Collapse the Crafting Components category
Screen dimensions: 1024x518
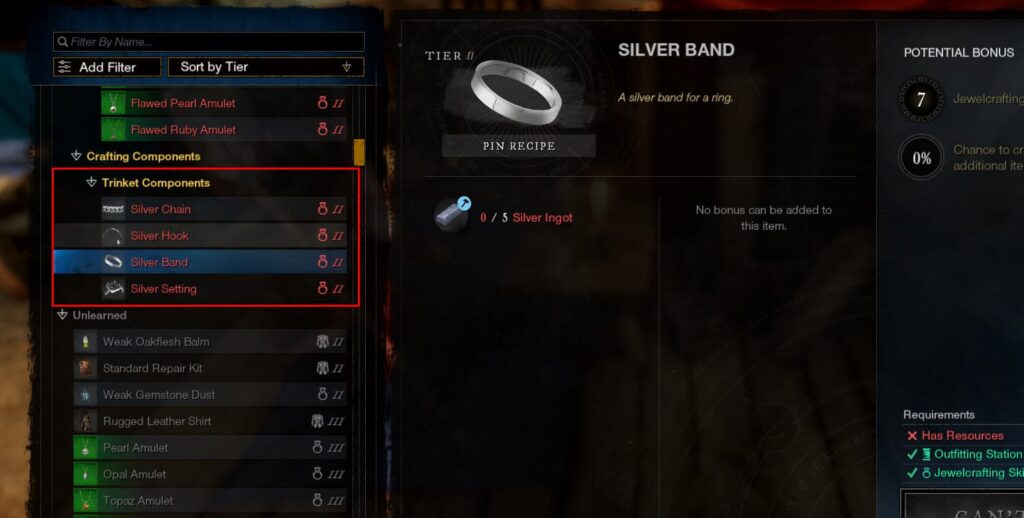click(x=76, y=156)
